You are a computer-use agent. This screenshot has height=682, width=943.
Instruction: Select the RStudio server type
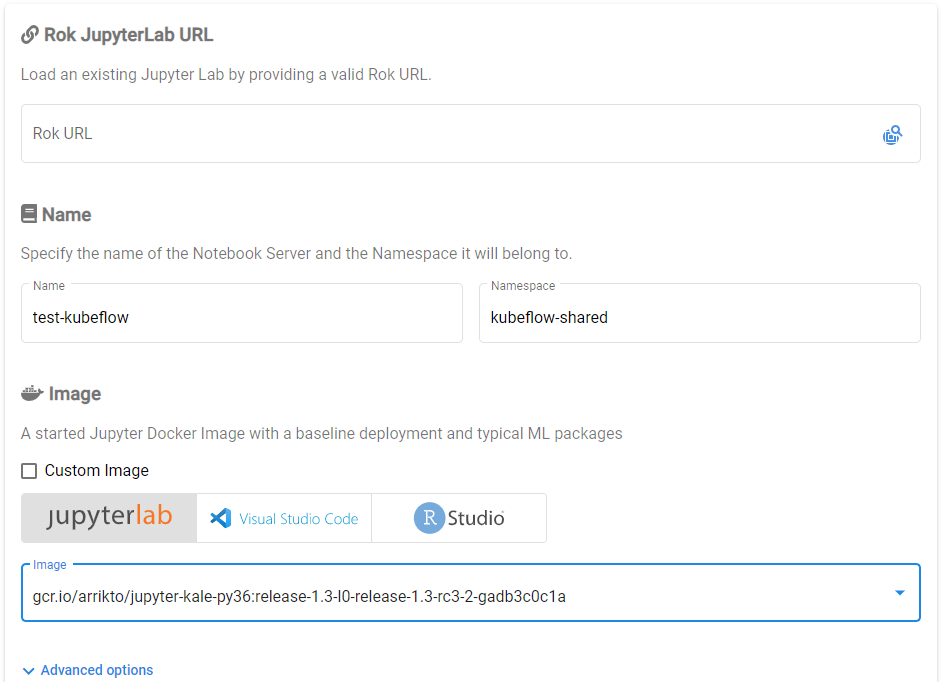(459, 518)
